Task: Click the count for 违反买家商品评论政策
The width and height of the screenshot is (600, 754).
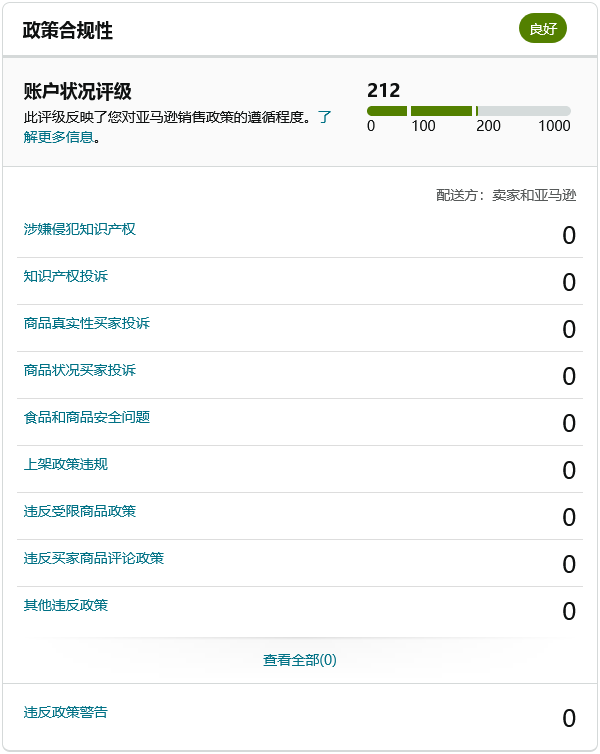Action: 569,565
